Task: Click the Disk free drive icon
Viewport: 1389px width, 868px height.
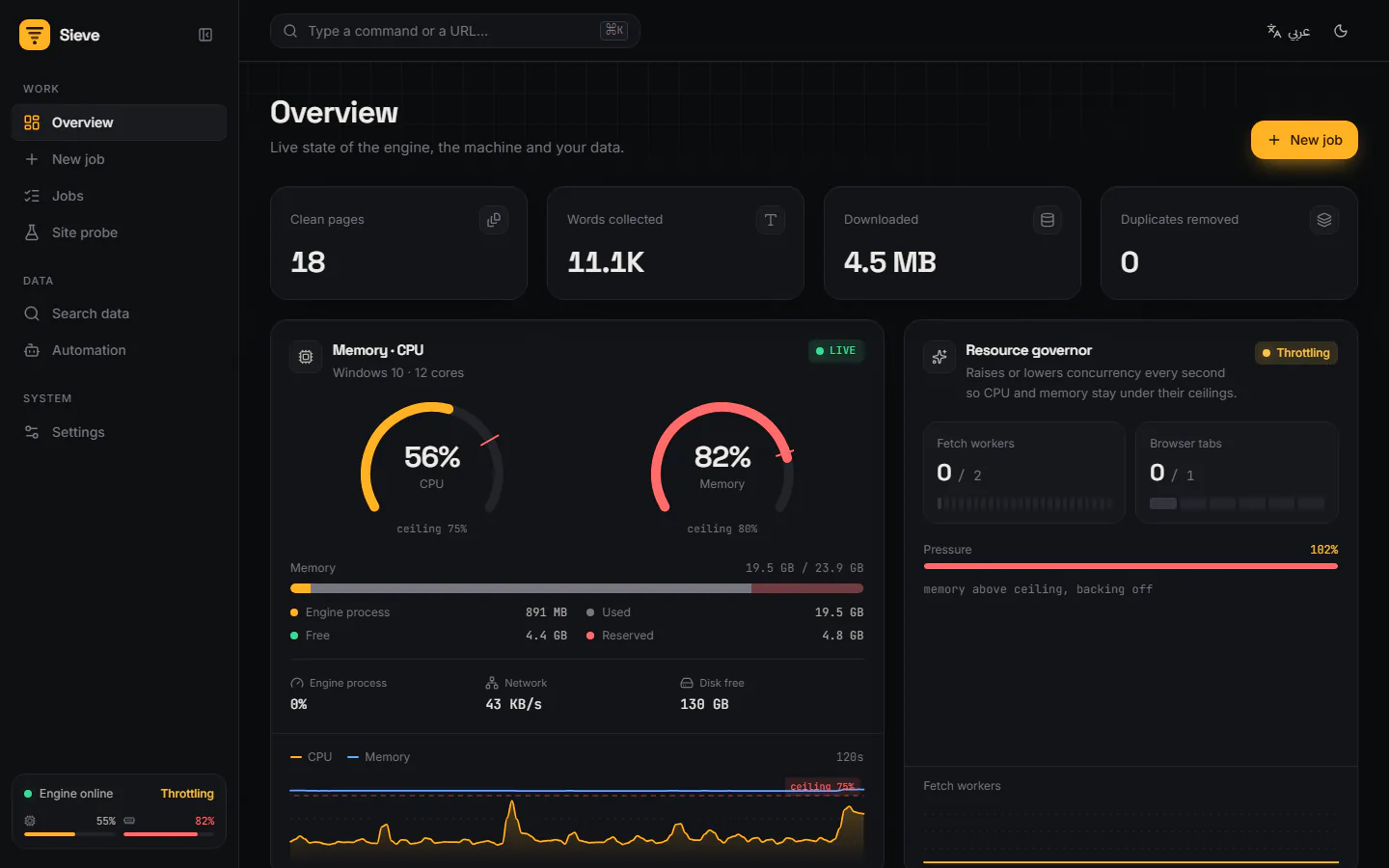Action: click(x=687, y=683)
